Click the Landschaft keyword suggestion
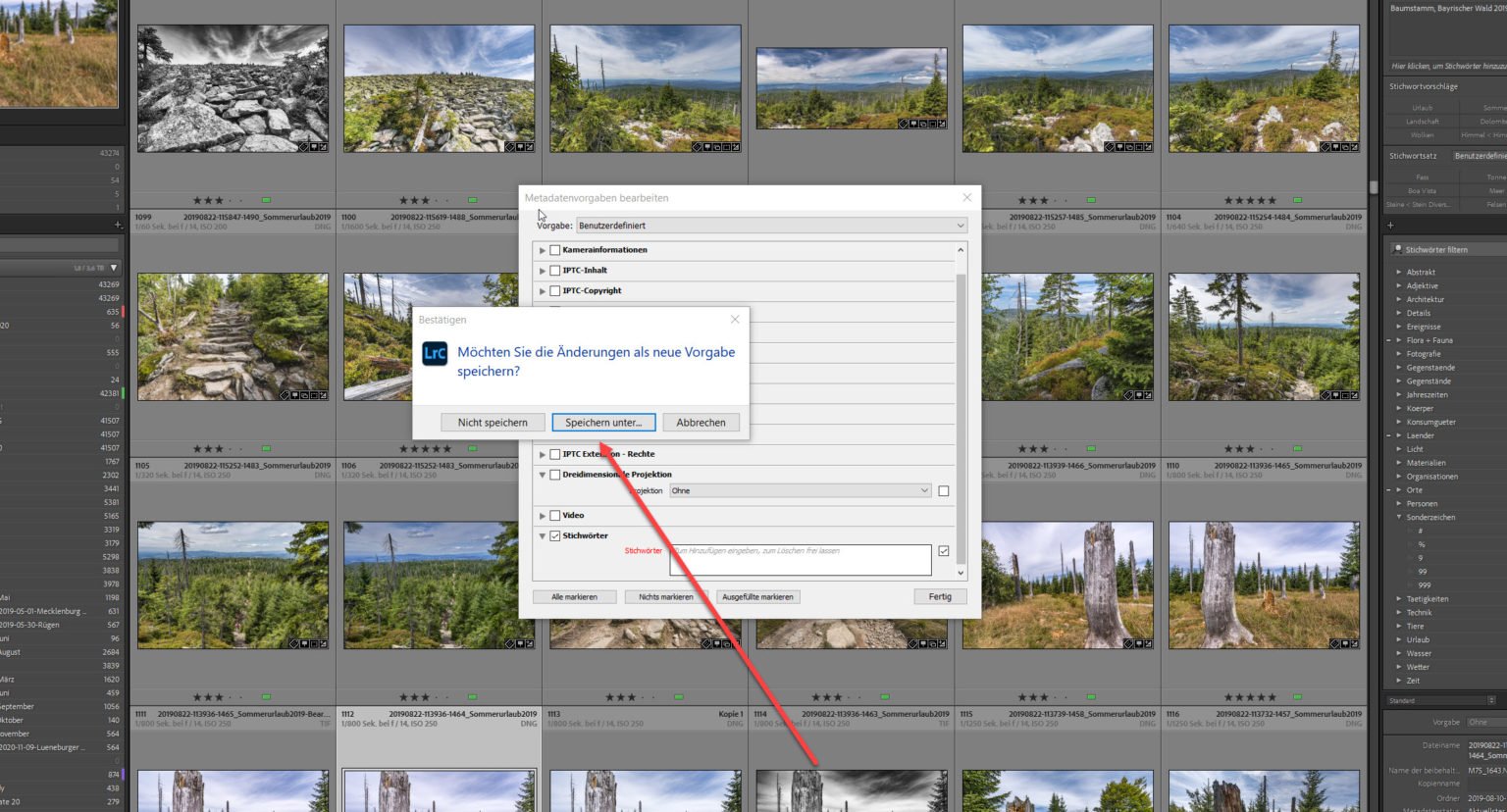Viewport: 1507px width, 812px height. point(1423,122)
